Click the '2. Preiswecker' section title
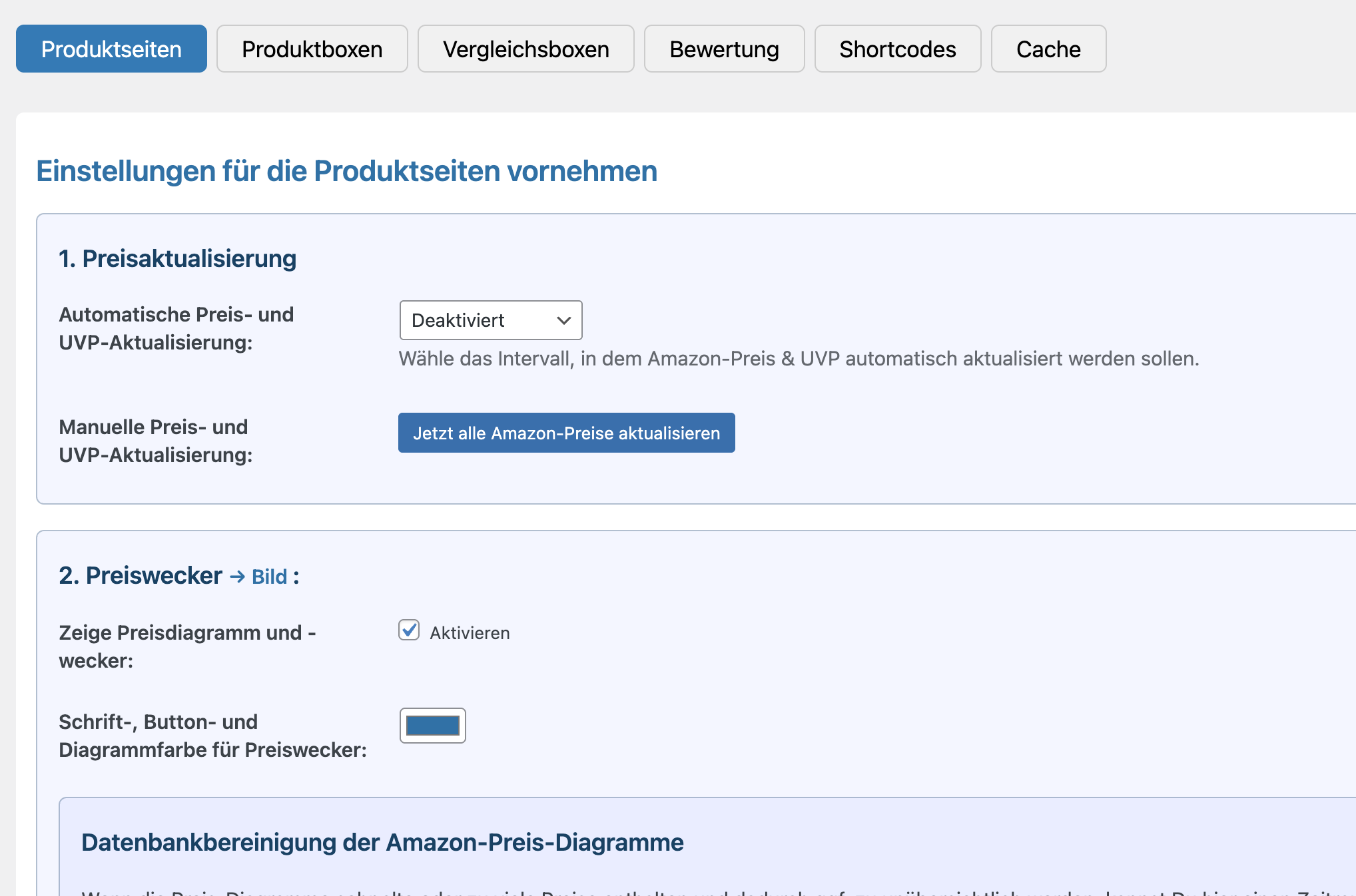The height and width of the screenshot is (896, 1356). 140,575
